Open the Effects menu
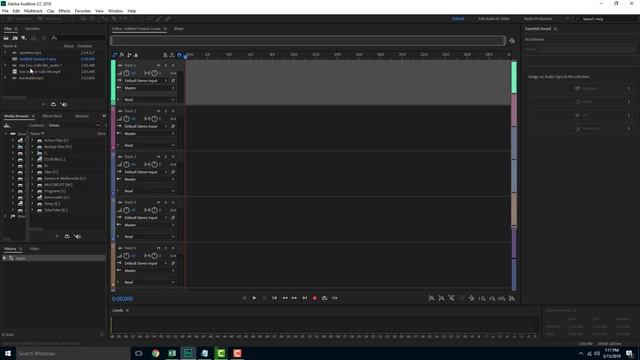The image size is (640, 360). click(x=64, y=11)
